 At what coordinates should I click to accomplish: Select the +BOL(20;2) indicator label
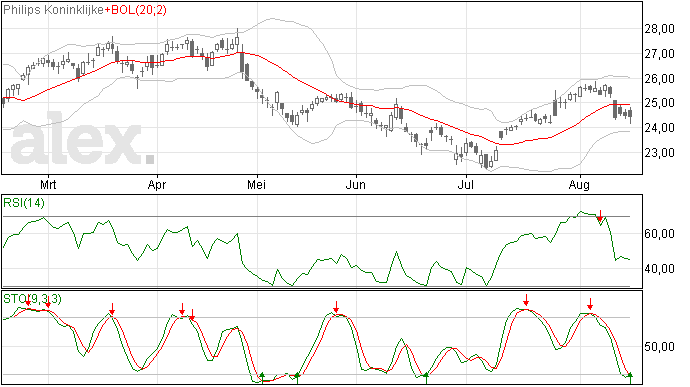tap(136, 10)
